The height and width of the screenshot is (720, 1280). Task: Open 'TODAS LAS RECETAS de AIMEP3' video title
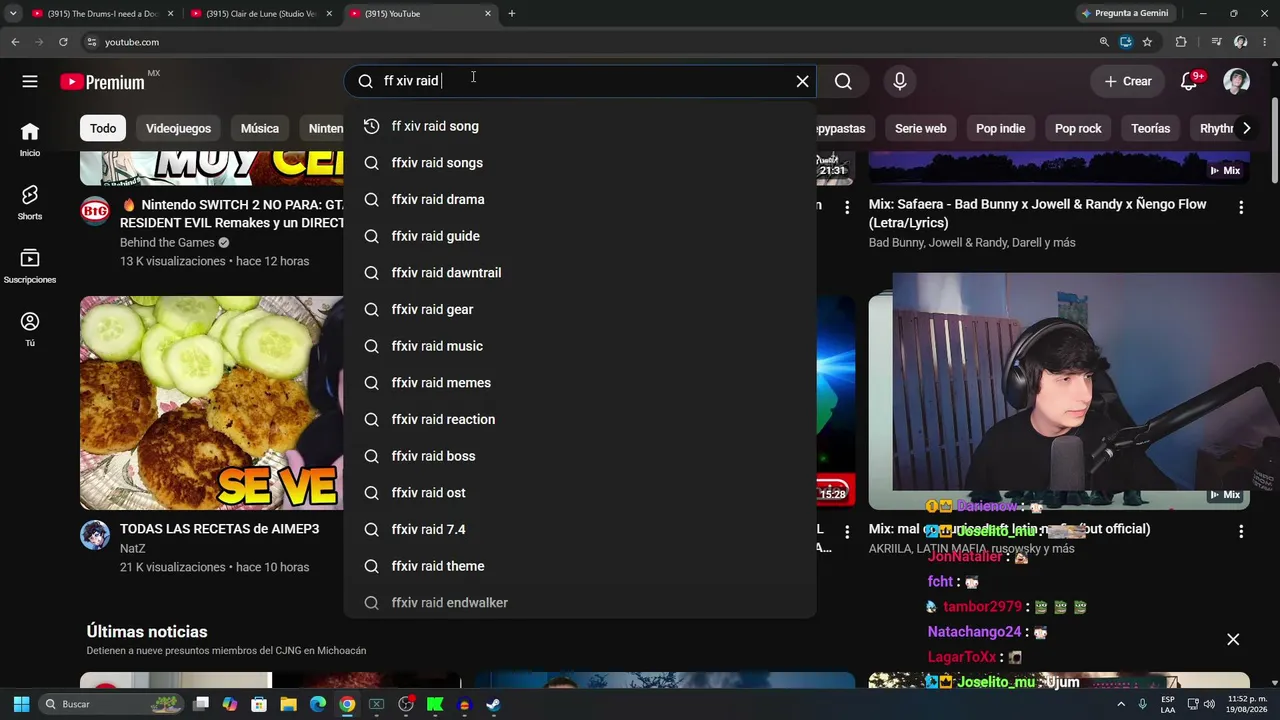click(220, 529)
